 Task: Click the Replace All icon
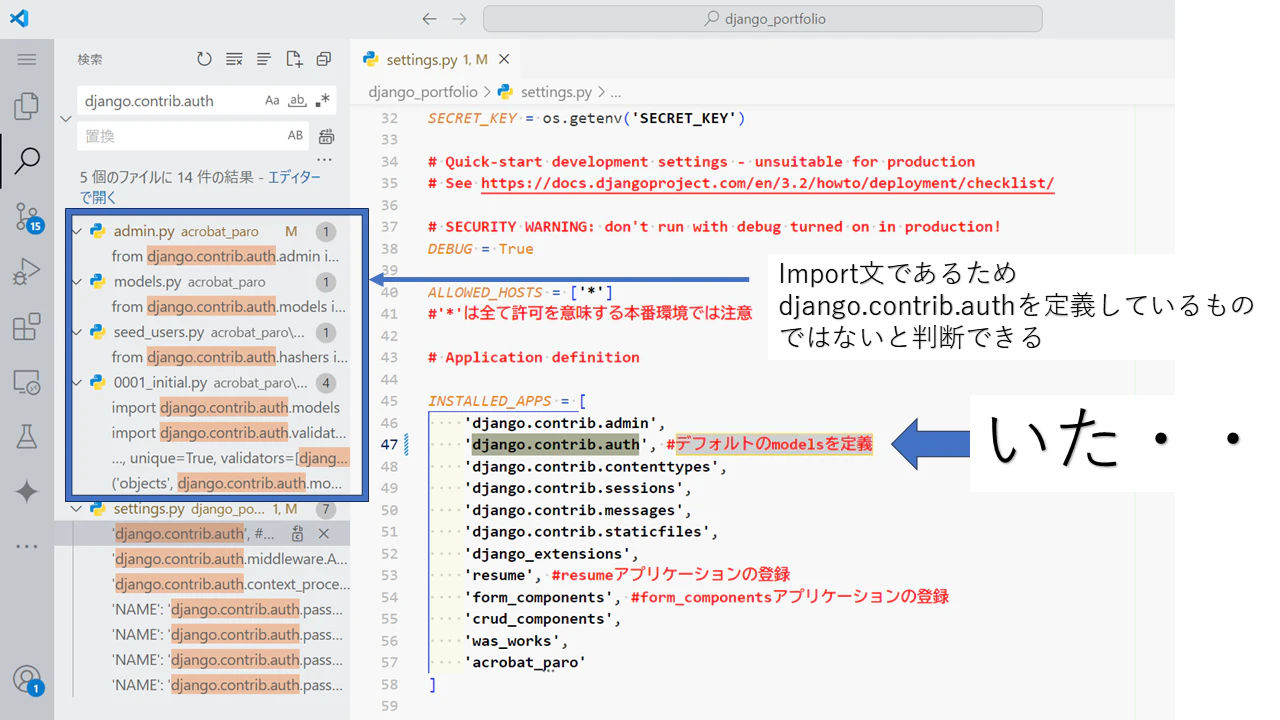coord(326,136)
